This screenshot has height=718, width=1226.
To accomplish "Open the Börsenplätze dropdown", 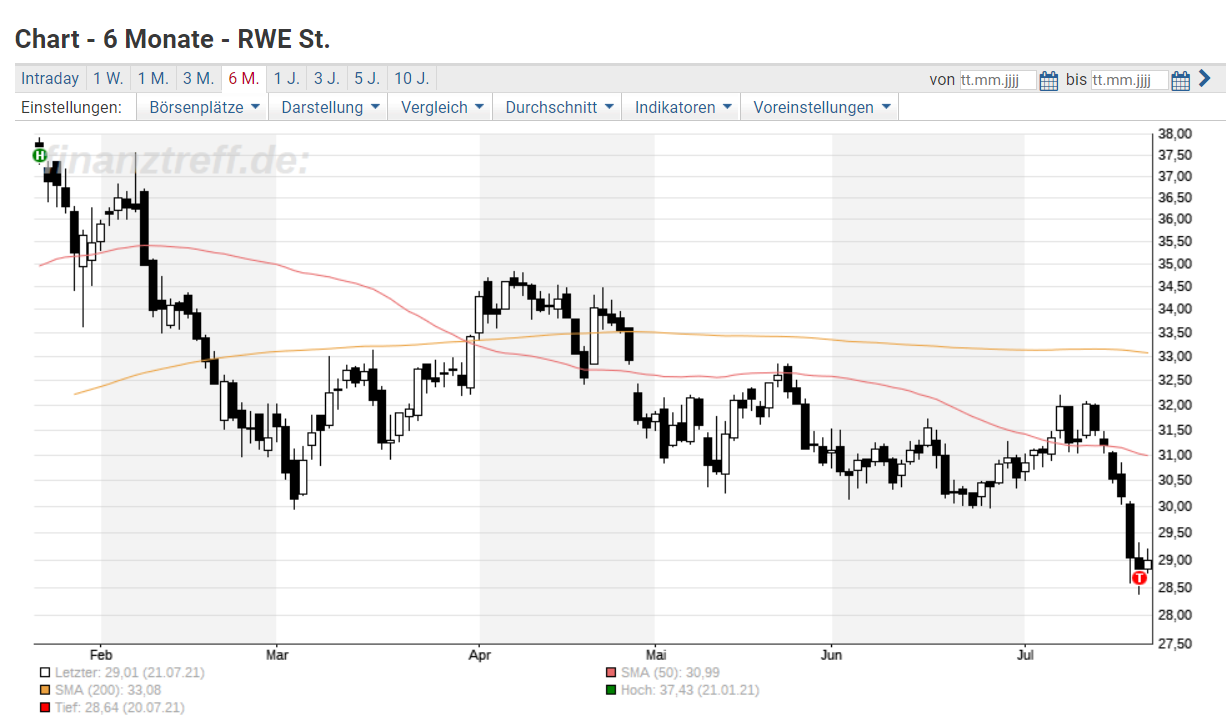I will pyautogui.click(x=204, y=107).
